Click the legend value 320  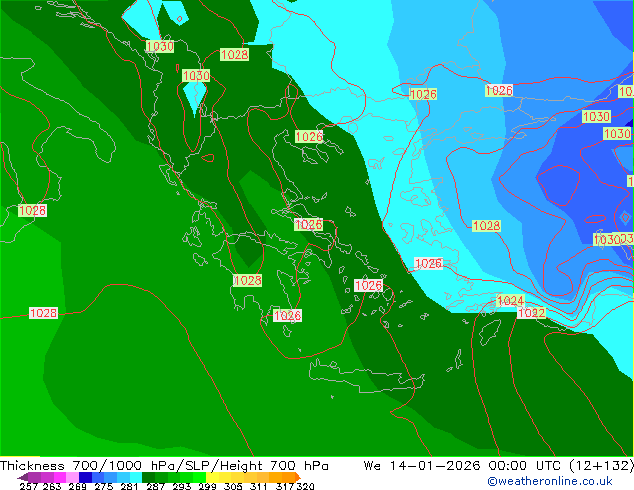[x=305, y=486]
